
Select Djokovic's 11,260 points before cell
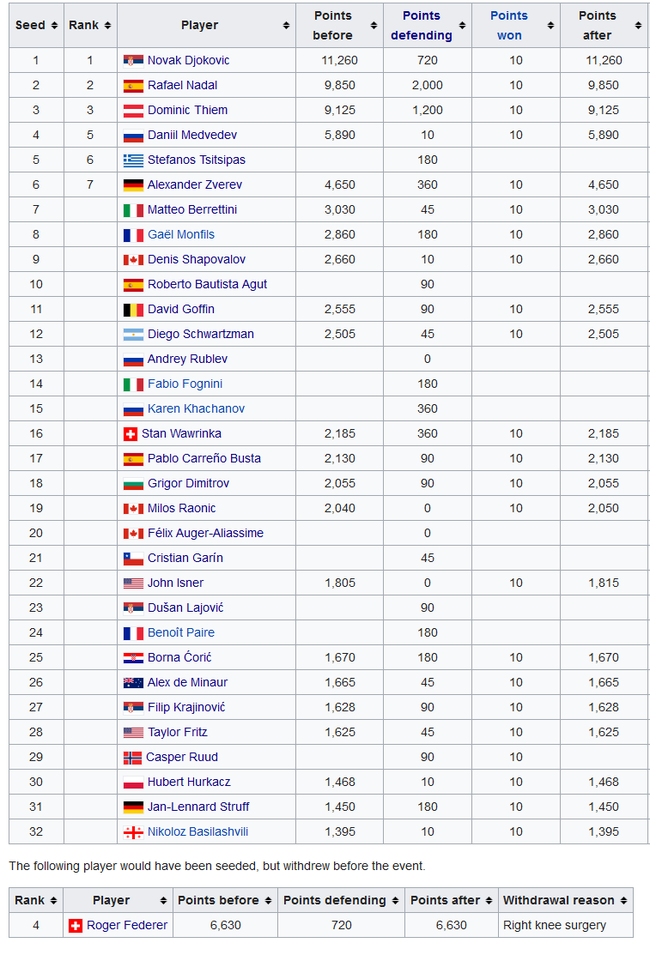pyautogui.click(x=339, y=60)
